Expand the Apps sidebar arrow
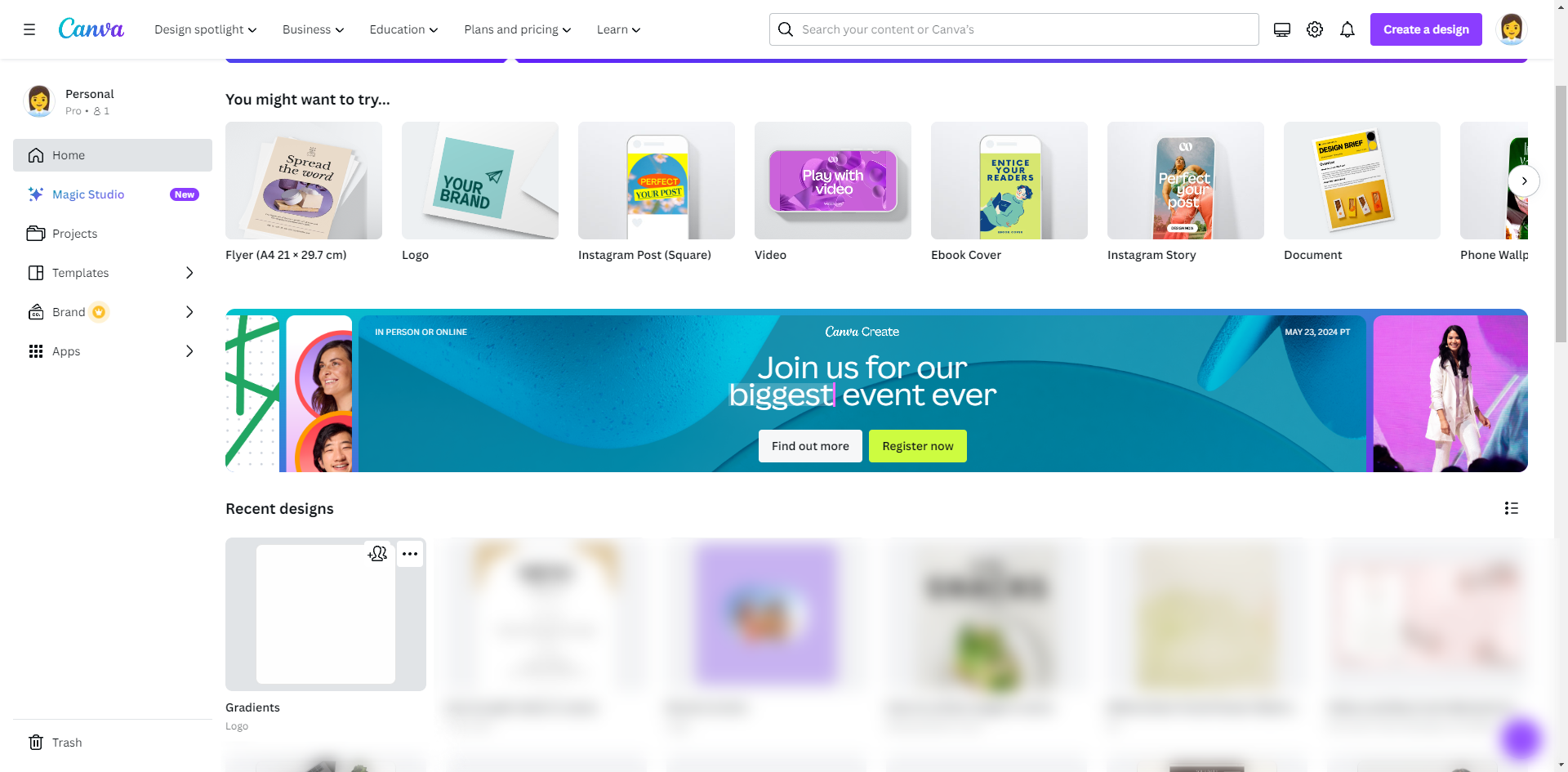 [x=189, y=351]
